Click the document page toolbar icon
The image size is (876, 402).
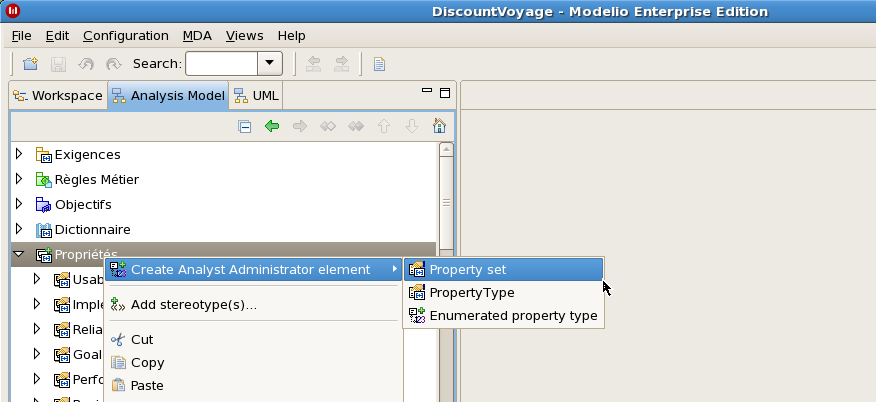point(379,64)
